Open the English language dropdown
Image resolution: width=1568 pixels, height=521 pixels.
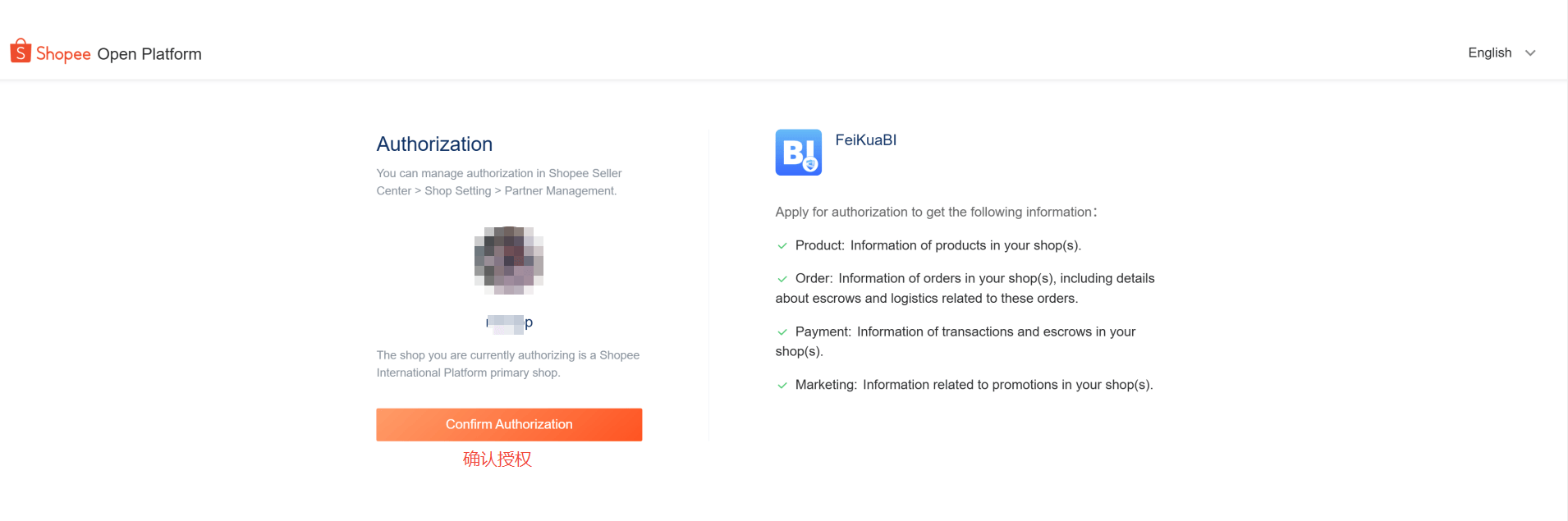tap(1489, 53)
